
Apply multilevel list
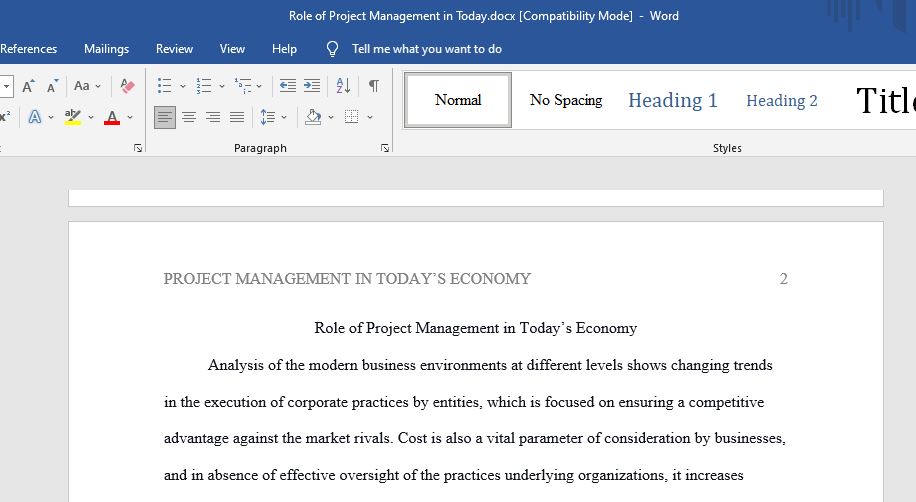tap(242, 86)
